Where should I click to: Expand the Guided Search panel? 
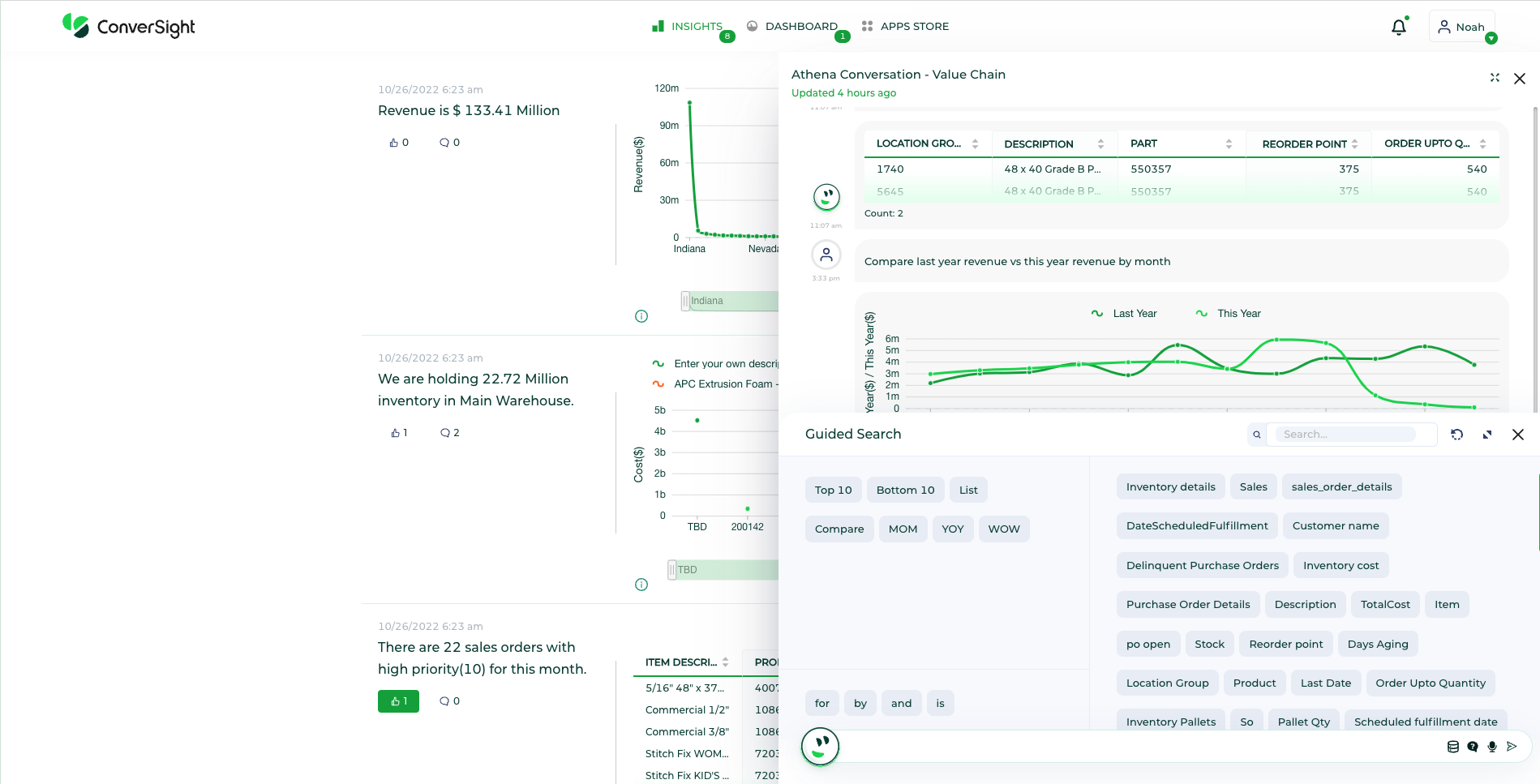point(1487,435)
